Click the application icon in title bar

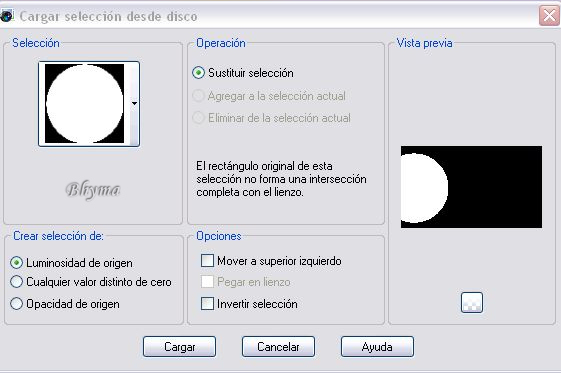(6, 16)
